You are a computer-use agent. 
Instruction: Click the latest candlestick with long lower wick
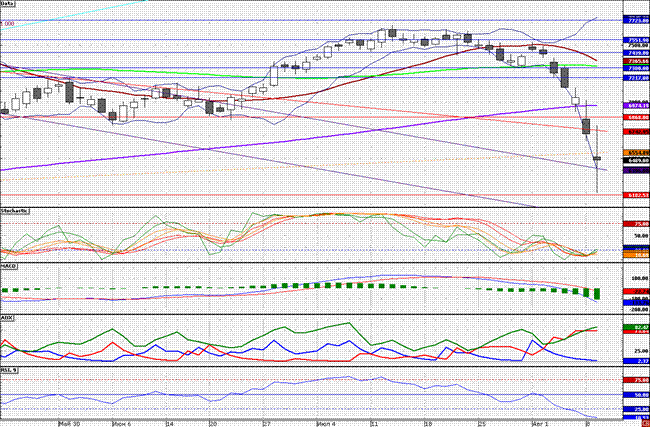(597, 159)
